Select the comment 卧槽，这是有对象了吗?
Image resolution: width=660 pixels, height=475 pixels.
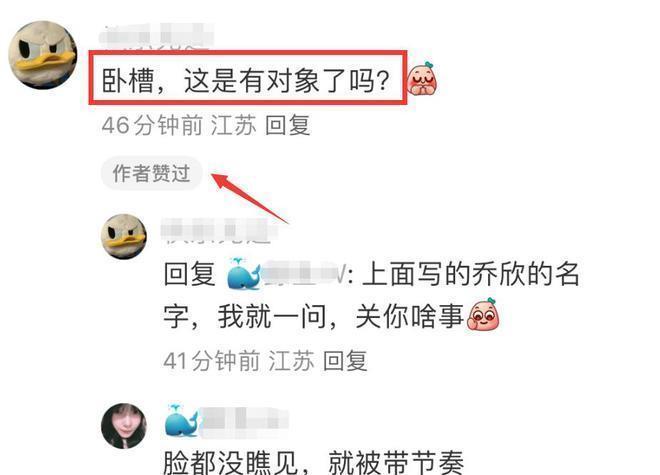click(246, 80)
